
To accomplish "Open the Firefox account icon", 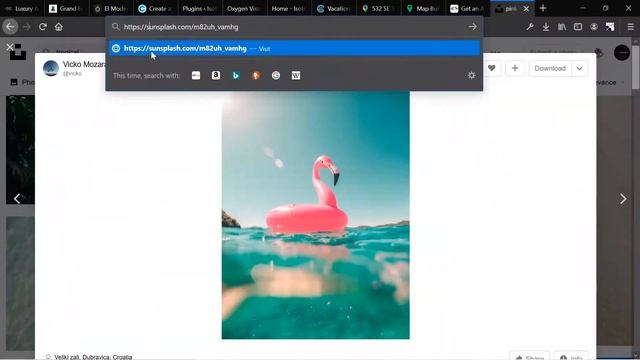I will click(594, 27).
